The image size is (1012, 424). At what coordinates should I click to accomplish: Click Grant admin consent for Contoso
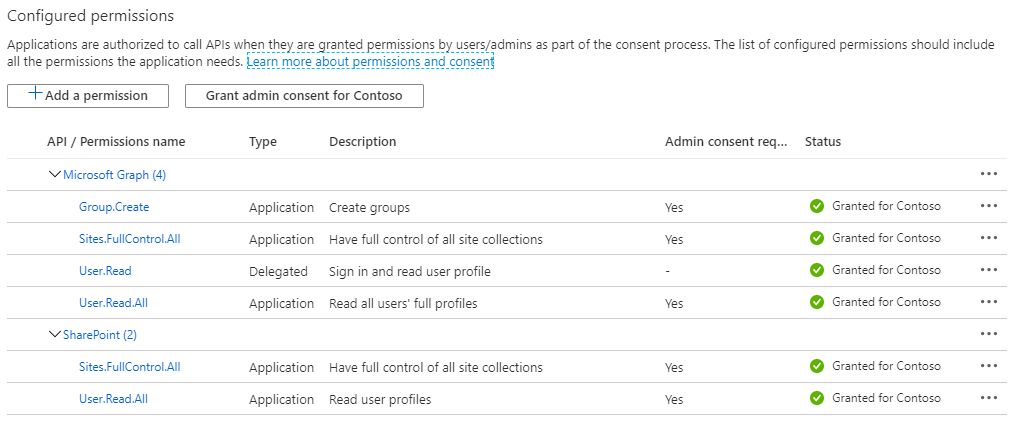coord(304,95)
